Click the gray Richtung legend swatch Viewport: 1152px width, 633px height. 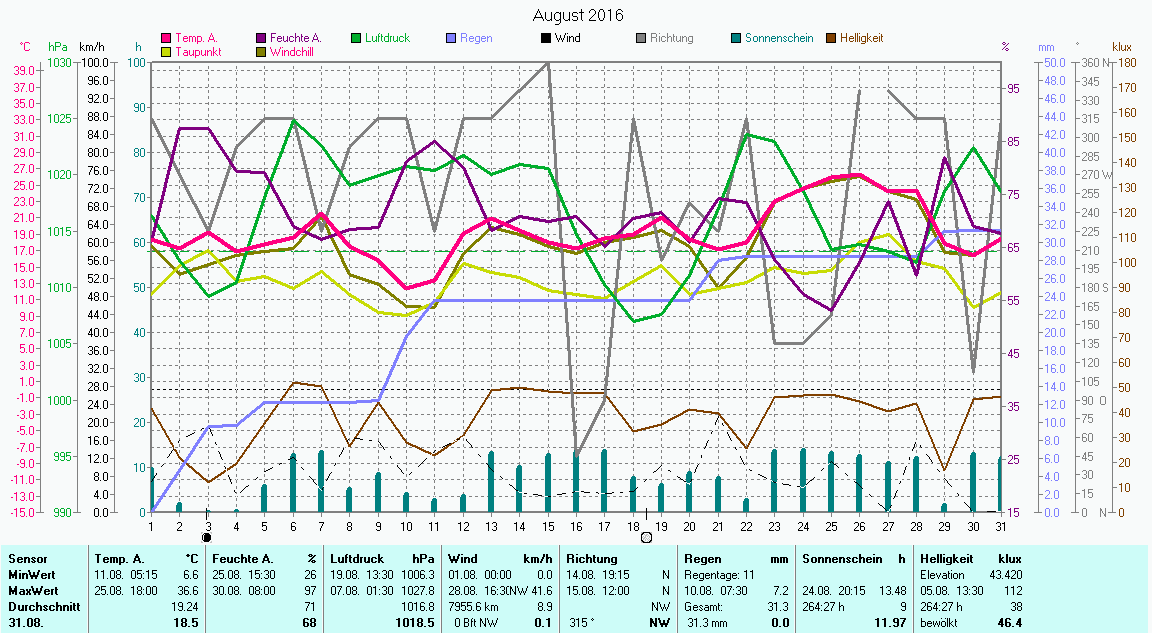(641, 38)
